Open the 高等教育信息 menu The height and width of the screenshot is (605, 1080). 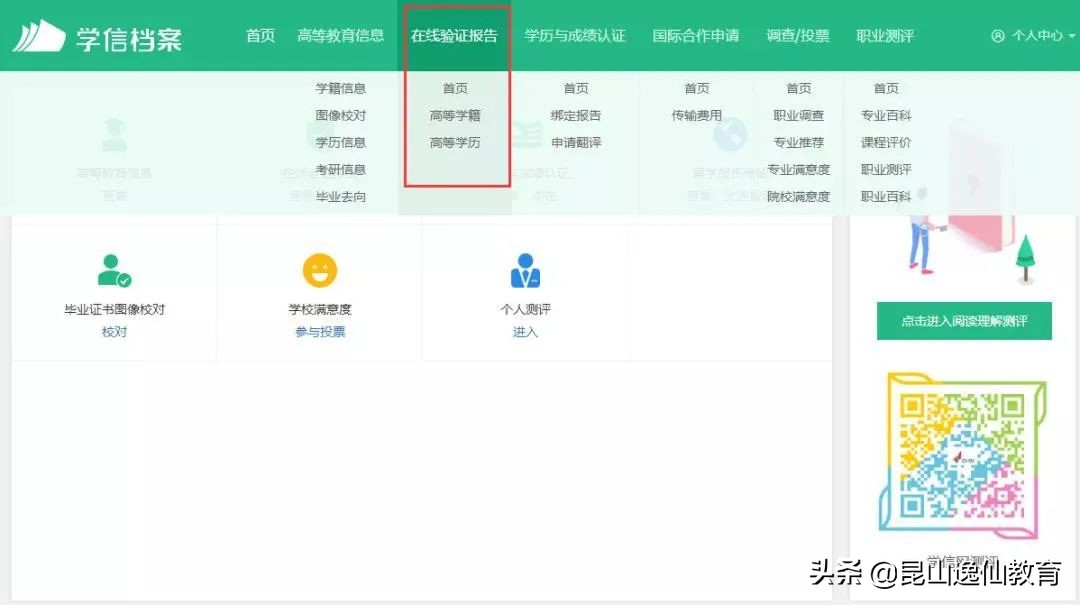coord(340,34)
